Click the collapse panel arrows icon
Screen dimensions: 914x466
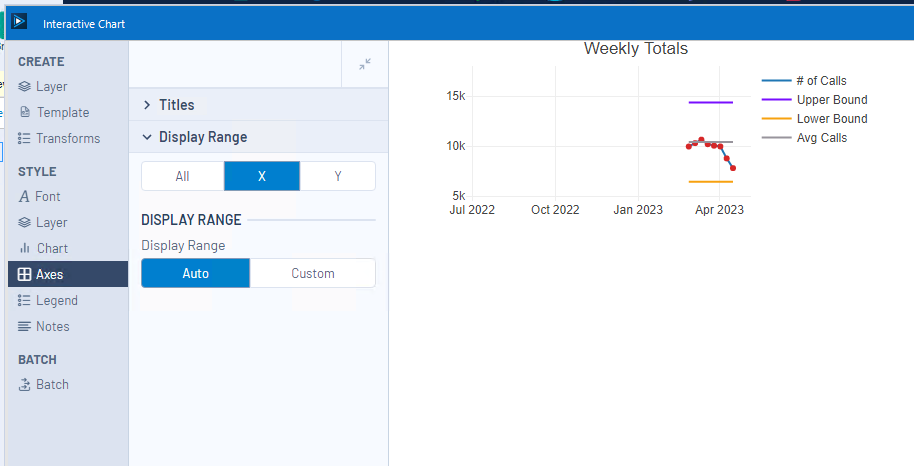365,64
